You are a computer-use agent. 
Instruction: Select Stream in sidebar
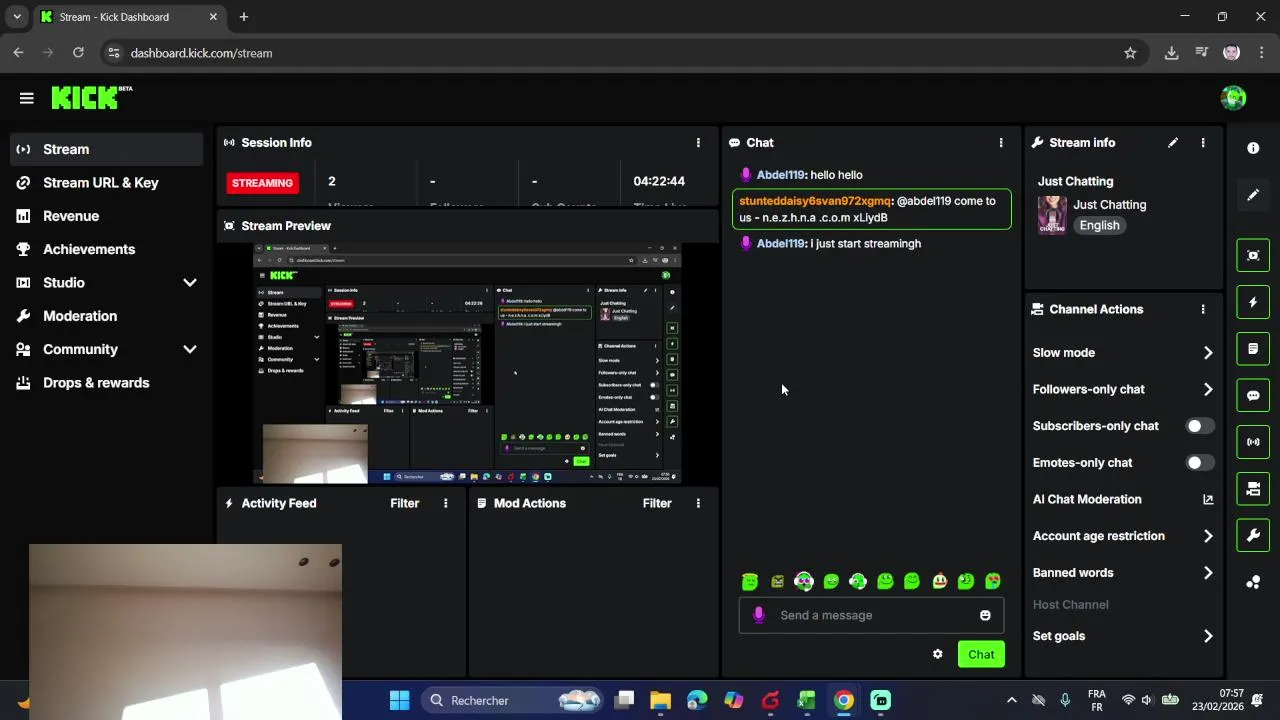coord(106,149)
